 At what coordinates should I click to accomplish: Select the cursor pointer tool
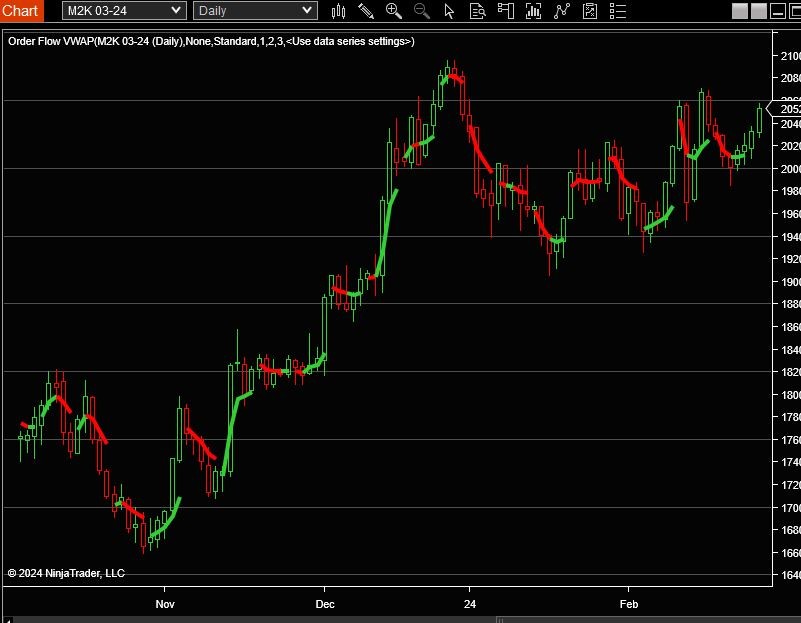449,11
